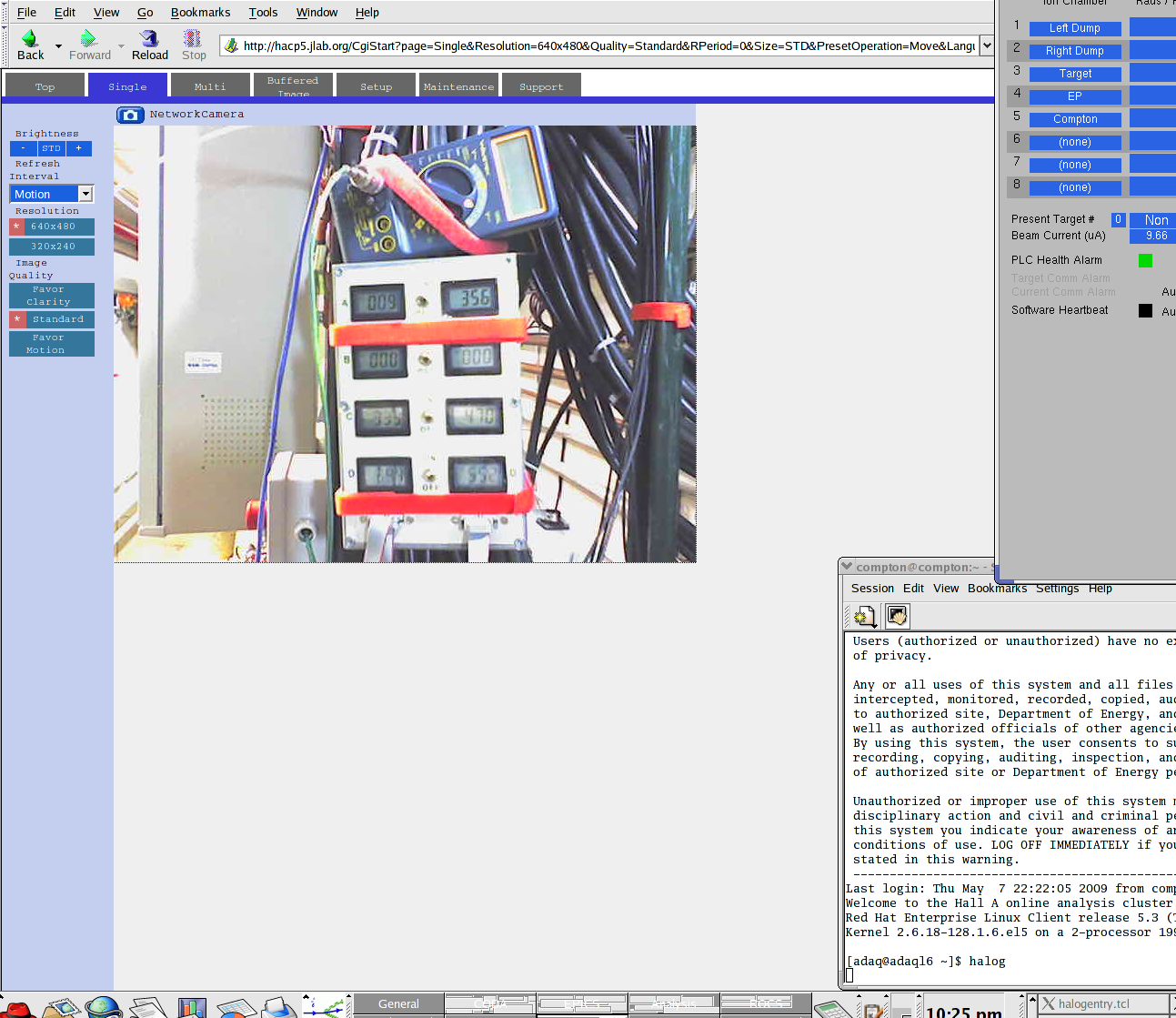This screenshot has height=1018, width=1176.
Task: Click the black Software Heartbeat indicator
Action: pos(1145,310)
